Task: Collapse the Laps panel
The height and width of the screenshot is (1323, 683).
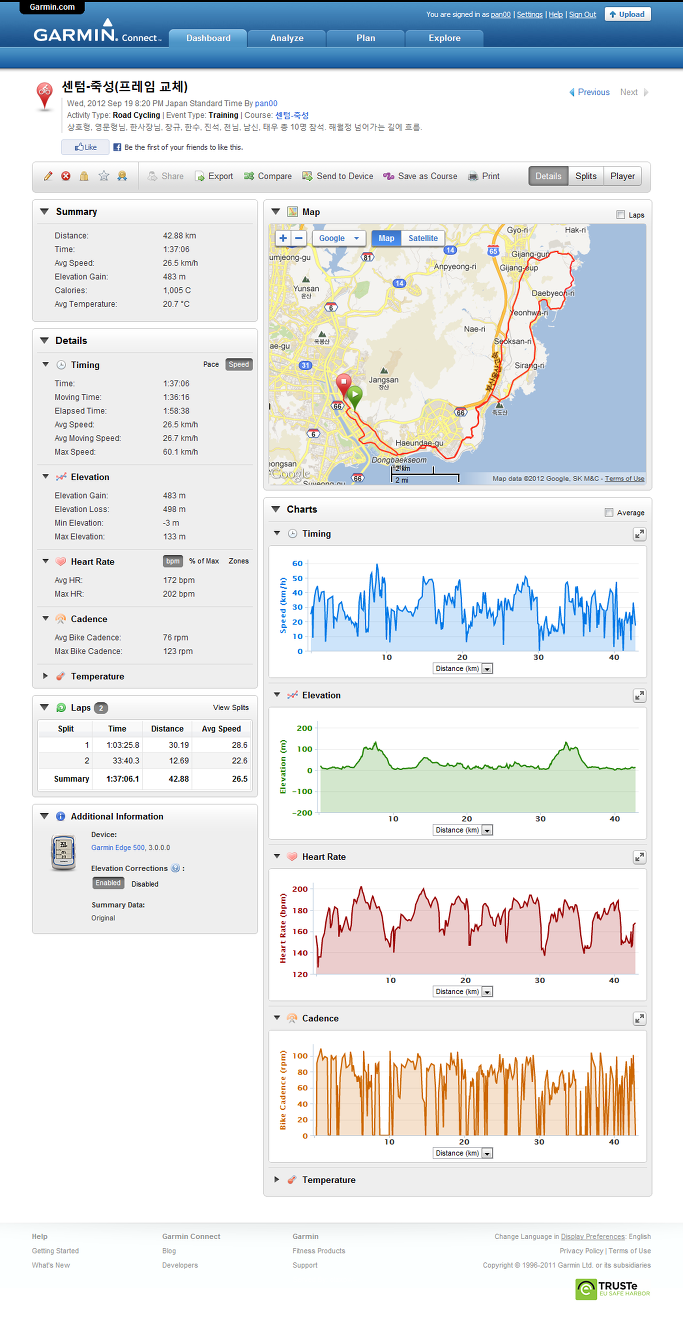Action: click(45, 708)
